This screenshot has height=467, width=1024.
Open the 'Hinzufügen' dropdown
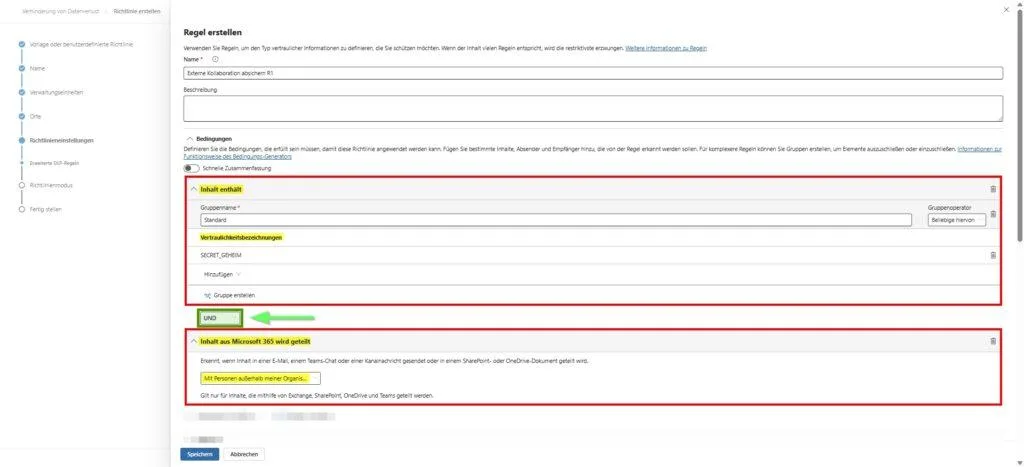pyautogui.click(x=222, y=273)
